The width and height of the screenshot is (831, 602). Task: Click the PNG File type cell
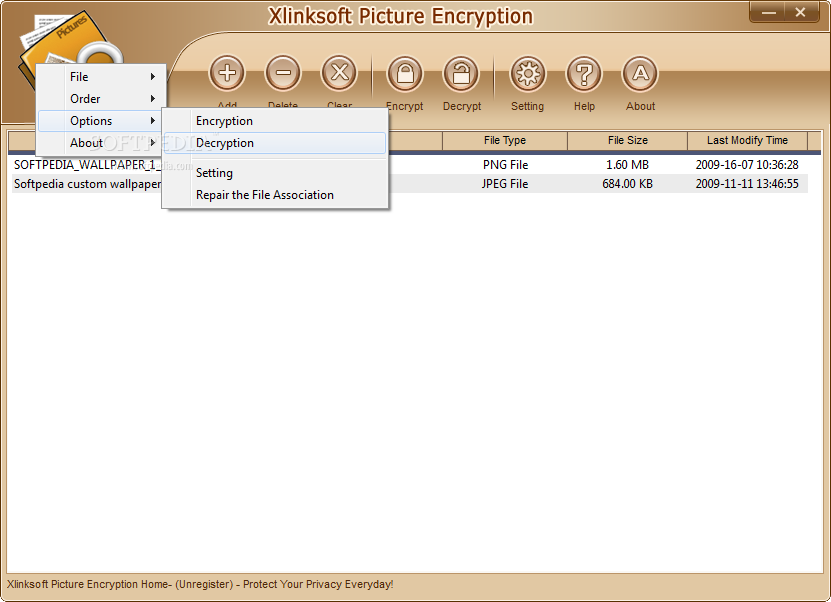click(x=505, y=165)
